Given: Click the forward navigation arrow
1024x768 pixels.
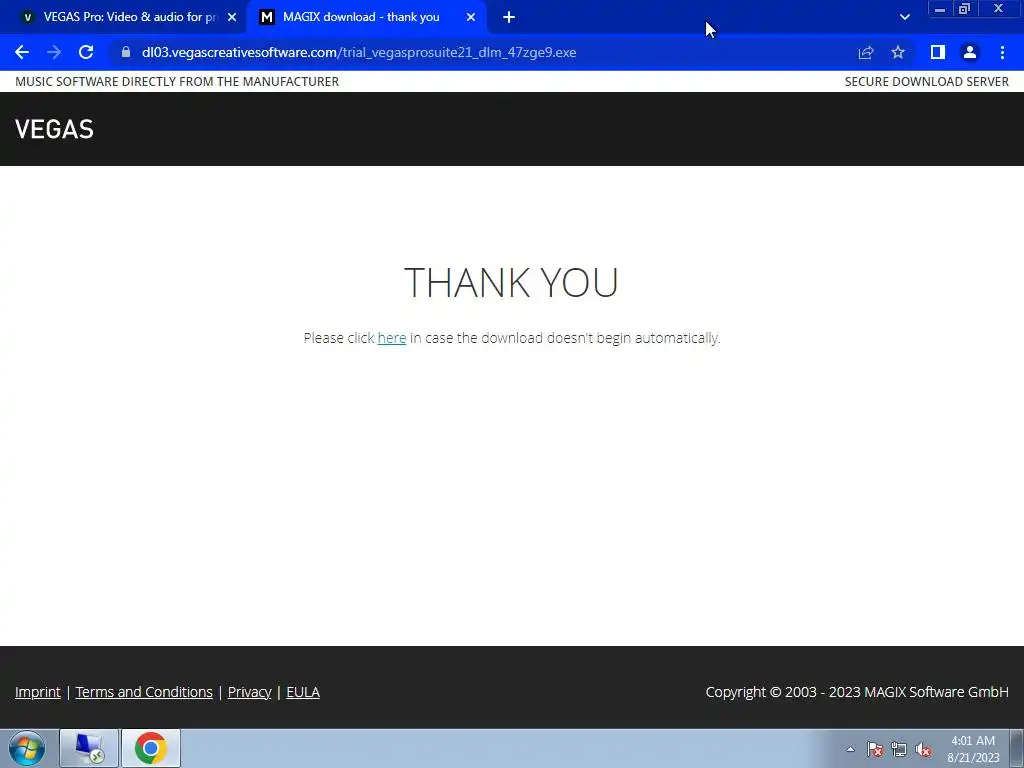Looking at the screenshot, I should coord(54,52).
